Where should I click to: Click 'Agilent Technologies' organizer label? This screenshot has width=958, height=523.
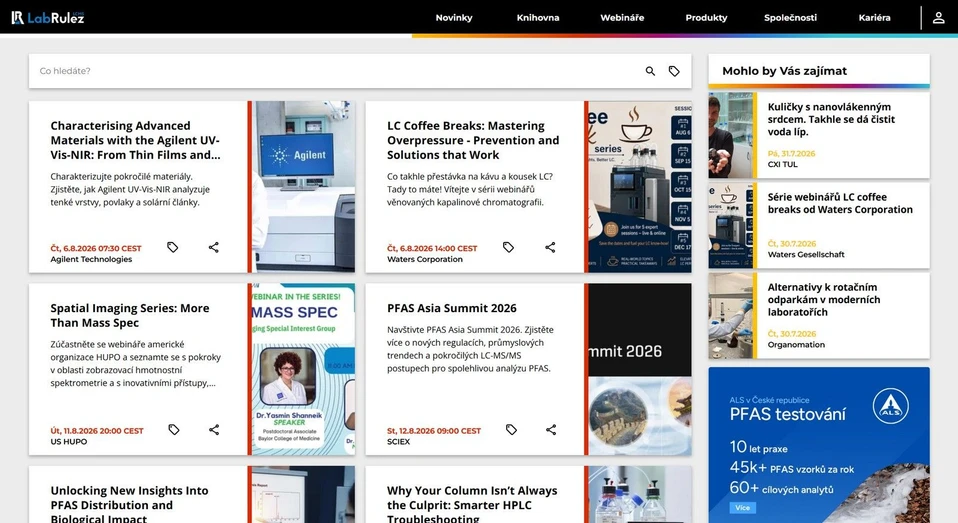click(91, 259)
